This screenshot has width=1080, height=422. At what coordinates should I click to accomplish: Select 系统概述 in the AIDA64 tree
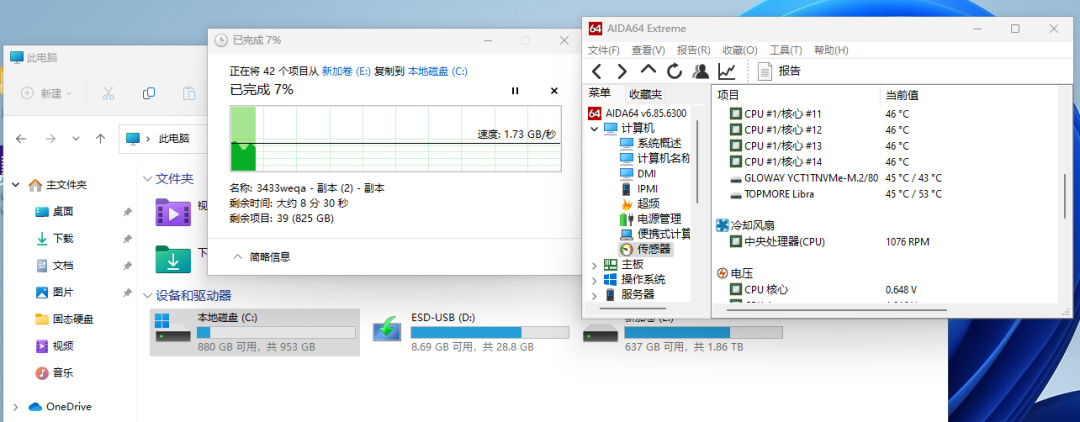[x=651, y=143]
